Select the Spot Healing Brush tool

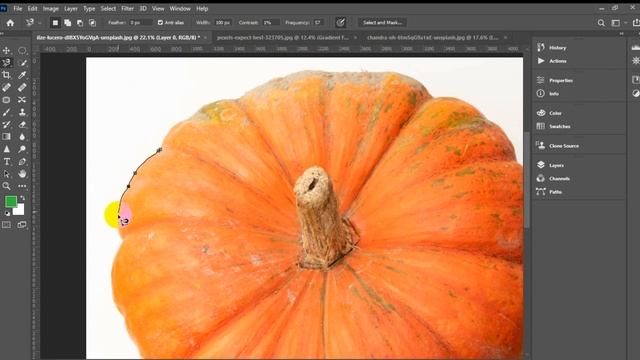7,87
